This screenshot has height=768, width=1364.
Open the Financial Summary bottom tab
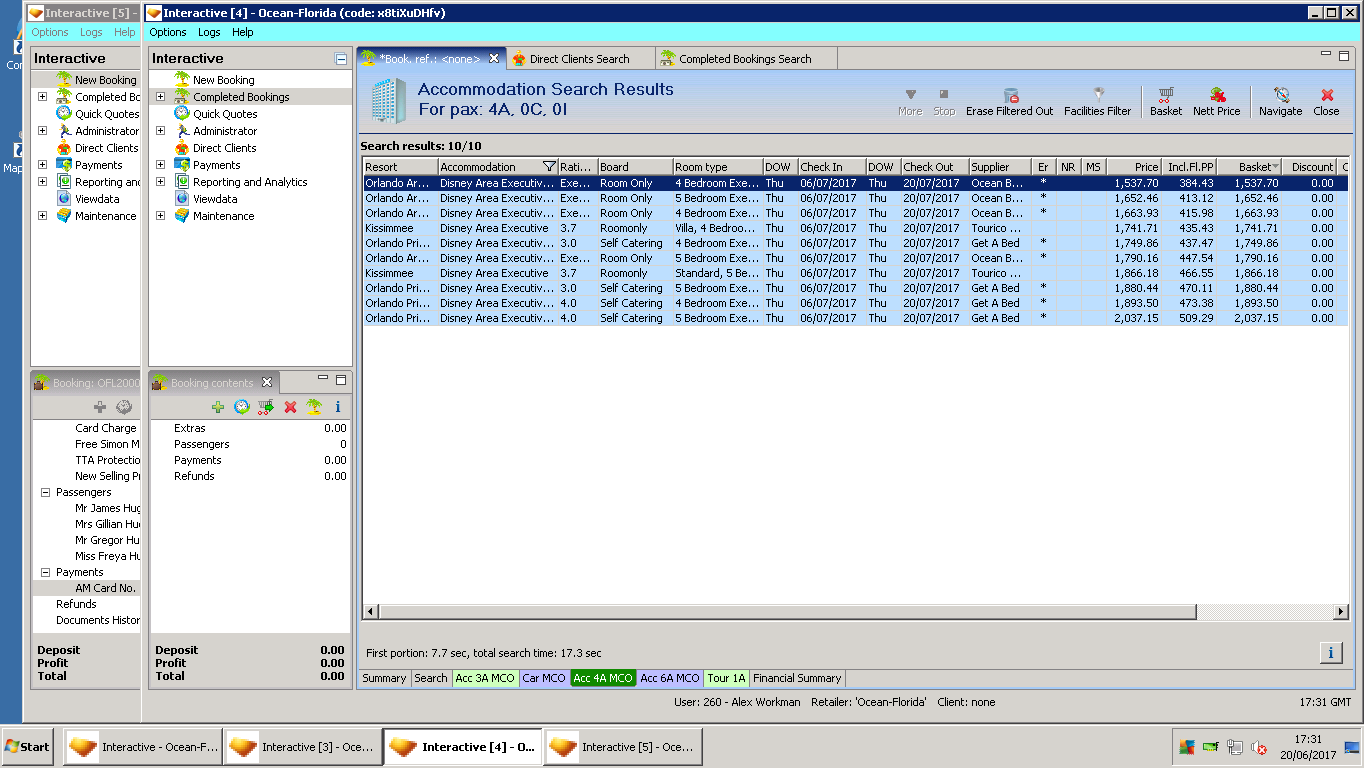tap(798, 678)
